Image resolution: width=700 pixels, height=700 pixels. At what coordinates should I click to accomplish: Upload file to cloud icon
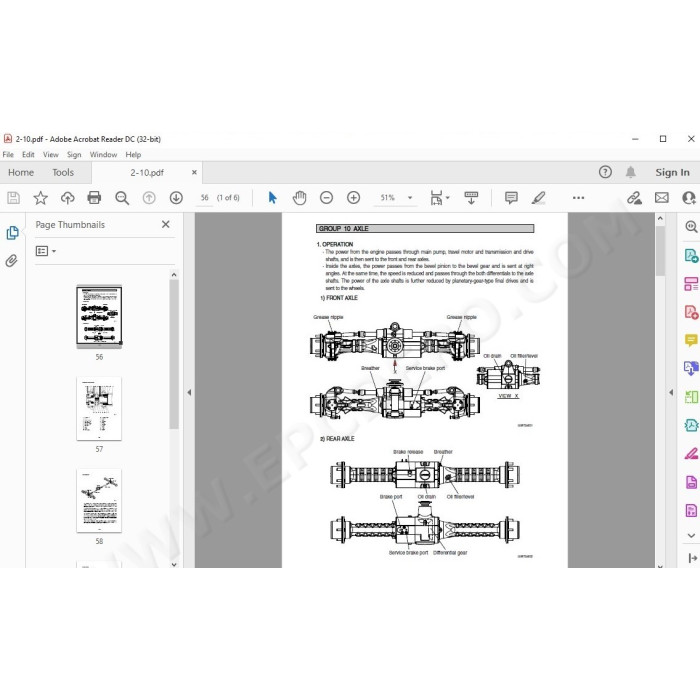[x=67, y=198]
